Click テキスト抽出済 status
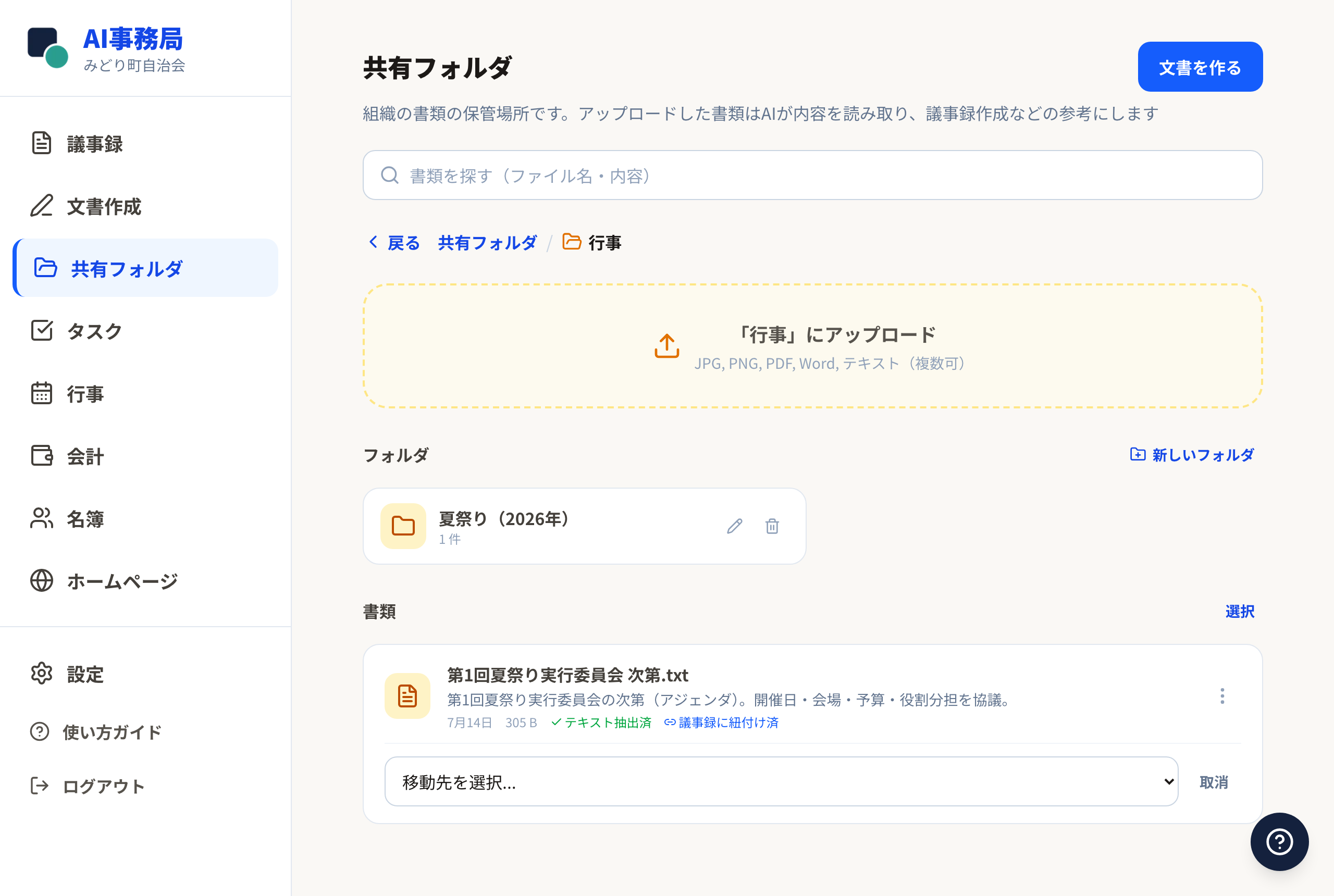This screenshot has width=1334, height=896. 601,723
